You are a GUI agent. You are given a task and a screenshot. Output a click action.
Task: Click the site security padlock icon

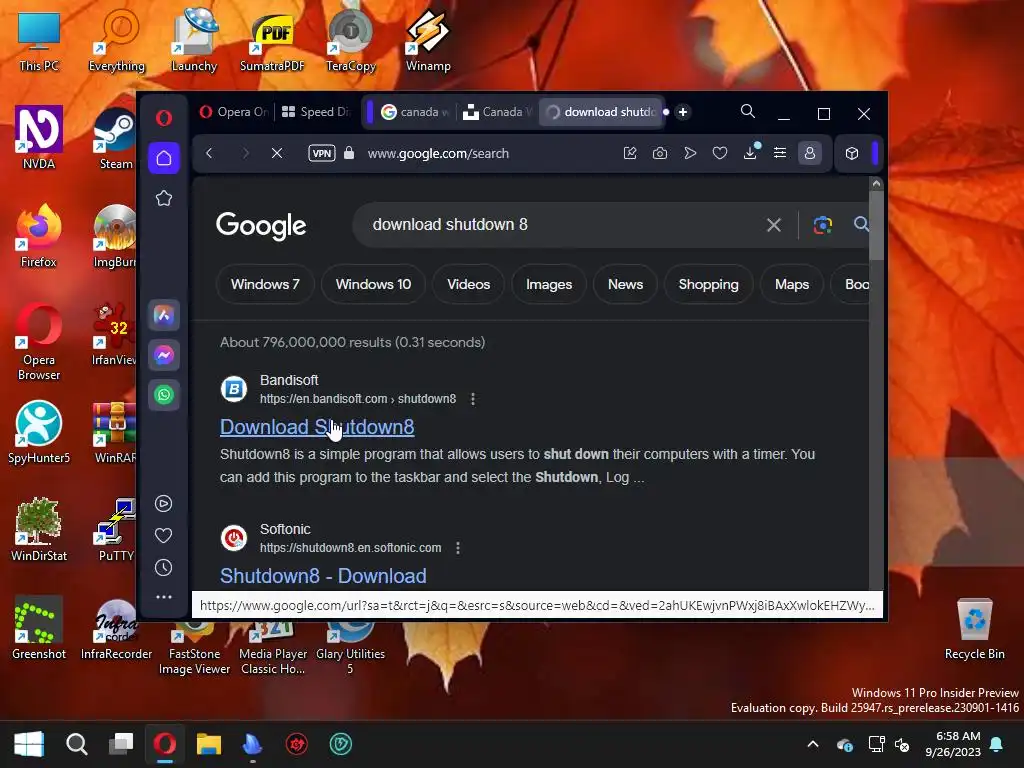point(349,153)
